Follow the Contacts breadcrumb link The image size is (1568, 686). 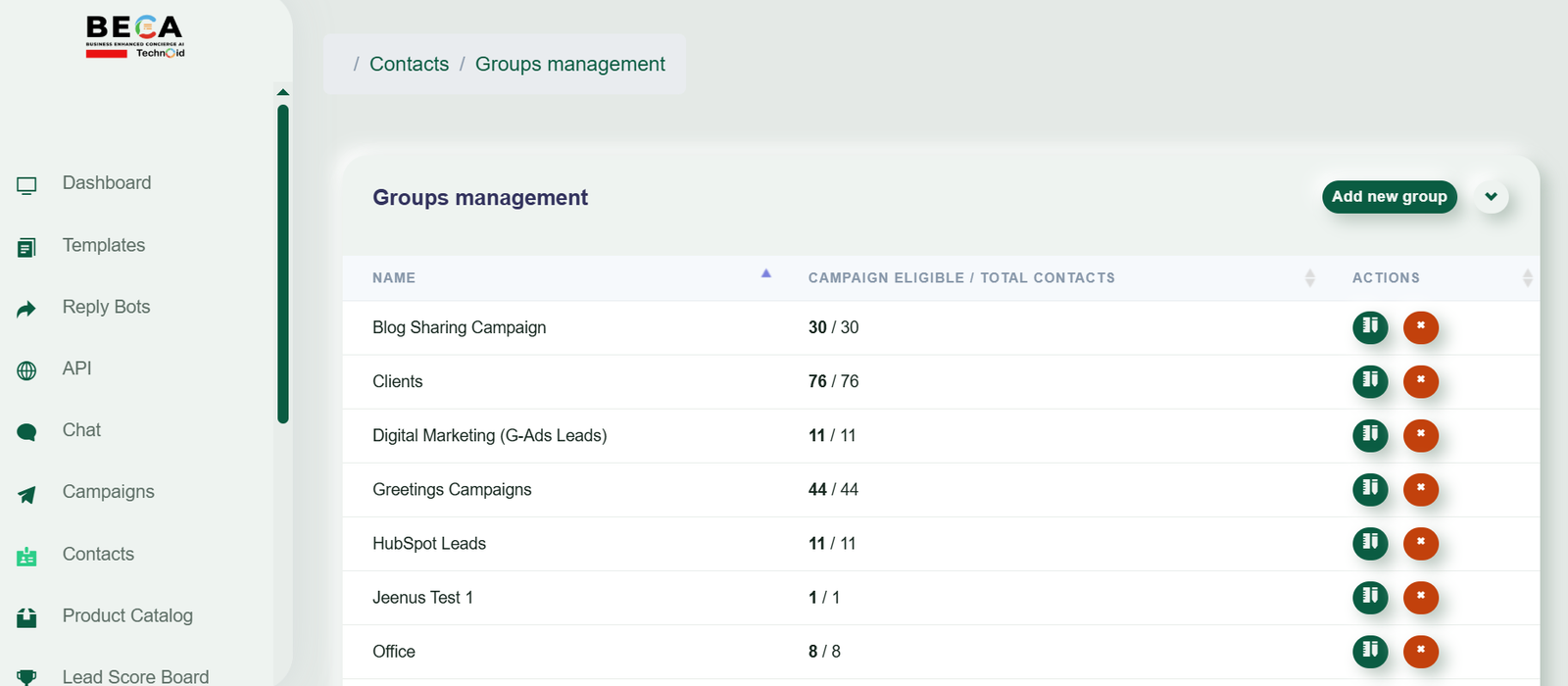[x=409, y=64]
